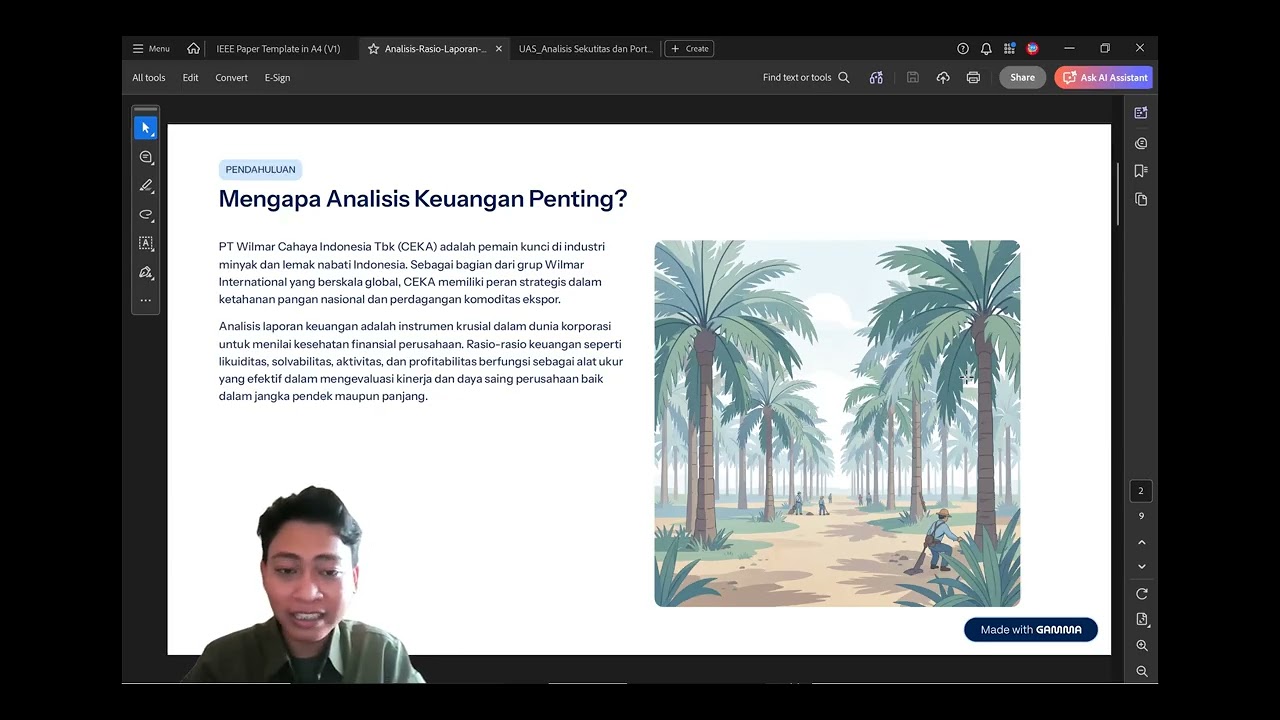Viewport: 1280px width, 720px height.
Task: Click the vertical document scrollbar thumb
Action: click(x=1117, y=192)
